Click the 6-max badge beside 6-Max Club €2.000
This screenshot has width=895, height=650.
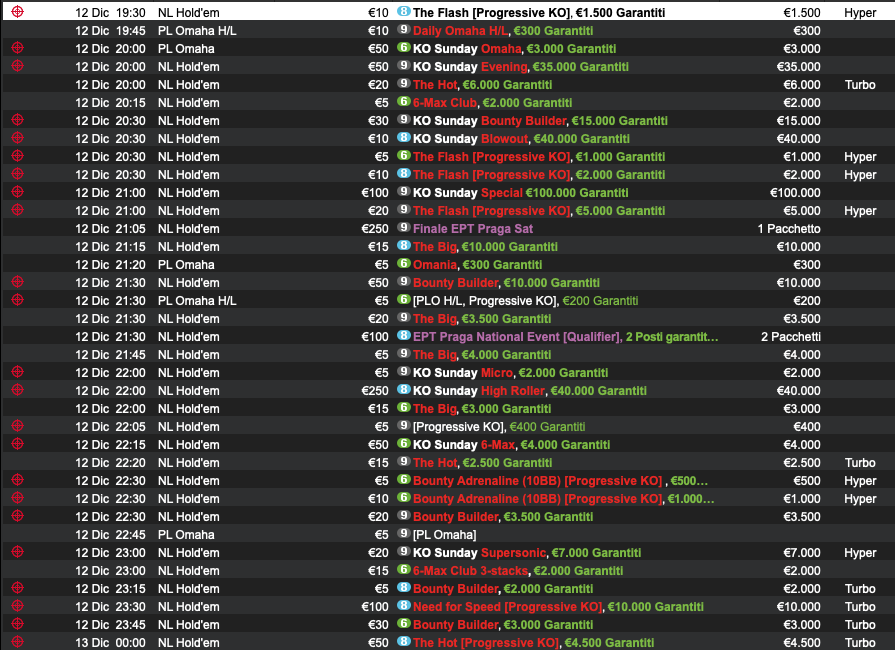tap(403, 102)
